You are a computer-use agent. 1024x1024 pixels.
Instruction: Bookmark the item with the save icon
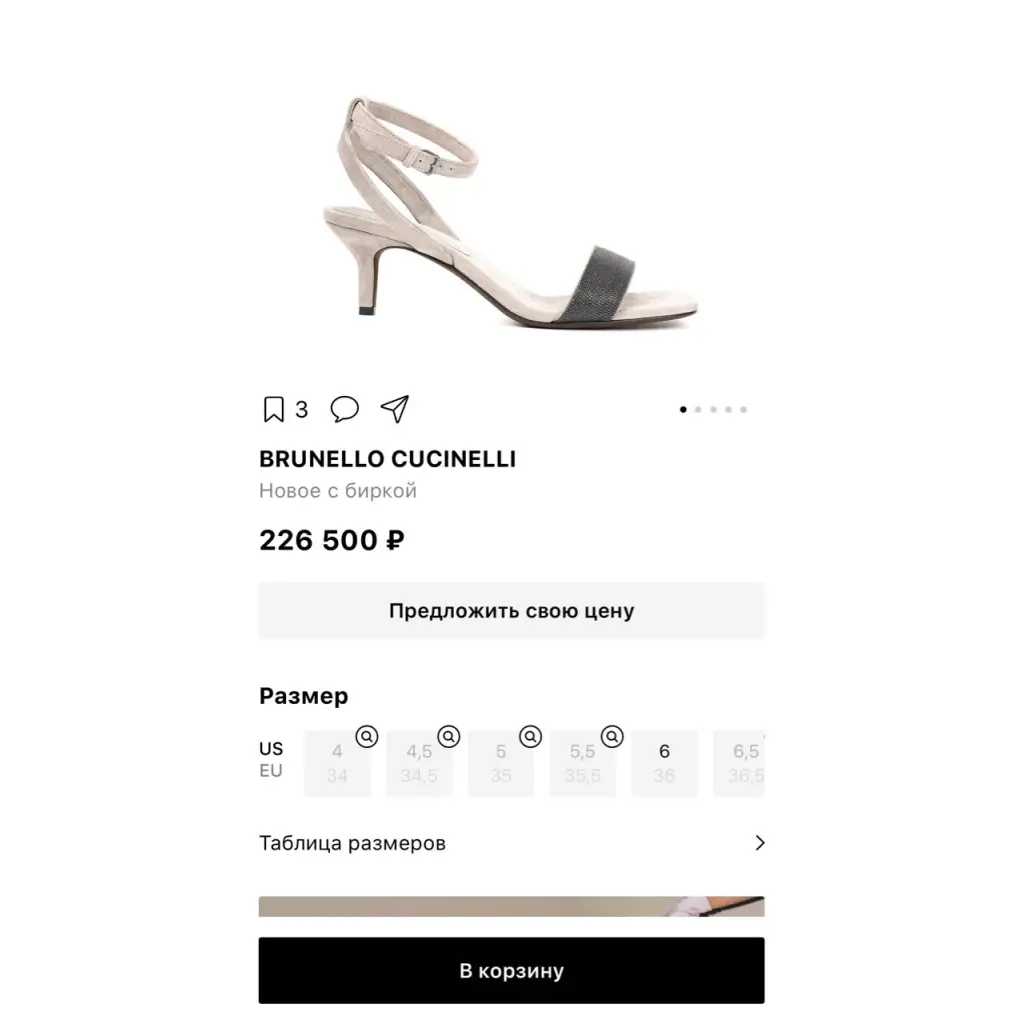pyautogui.click(x=274, y=409)
